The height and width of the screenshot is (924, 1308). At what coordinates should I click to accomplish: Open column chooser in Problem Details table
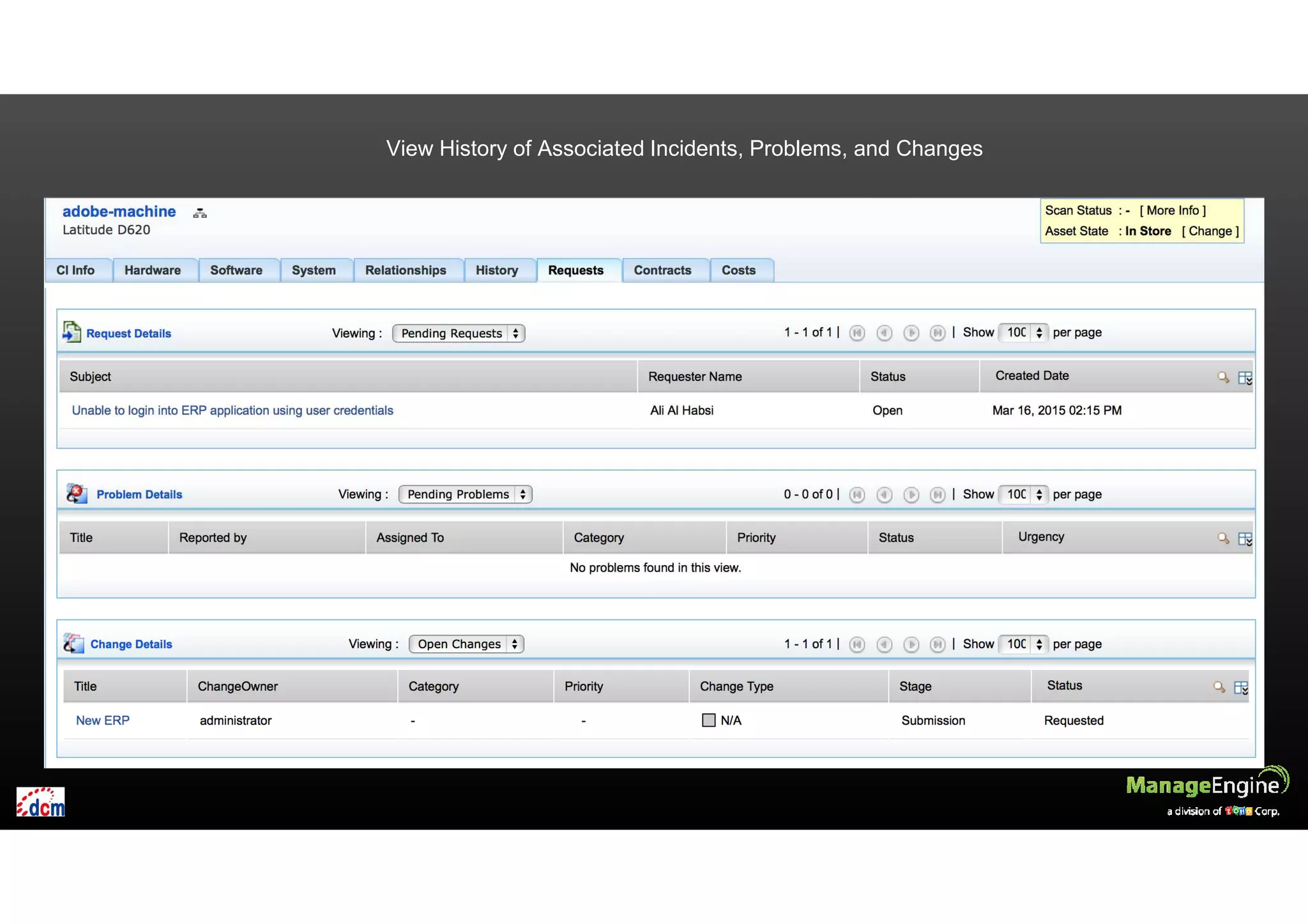click(1245, 539)
